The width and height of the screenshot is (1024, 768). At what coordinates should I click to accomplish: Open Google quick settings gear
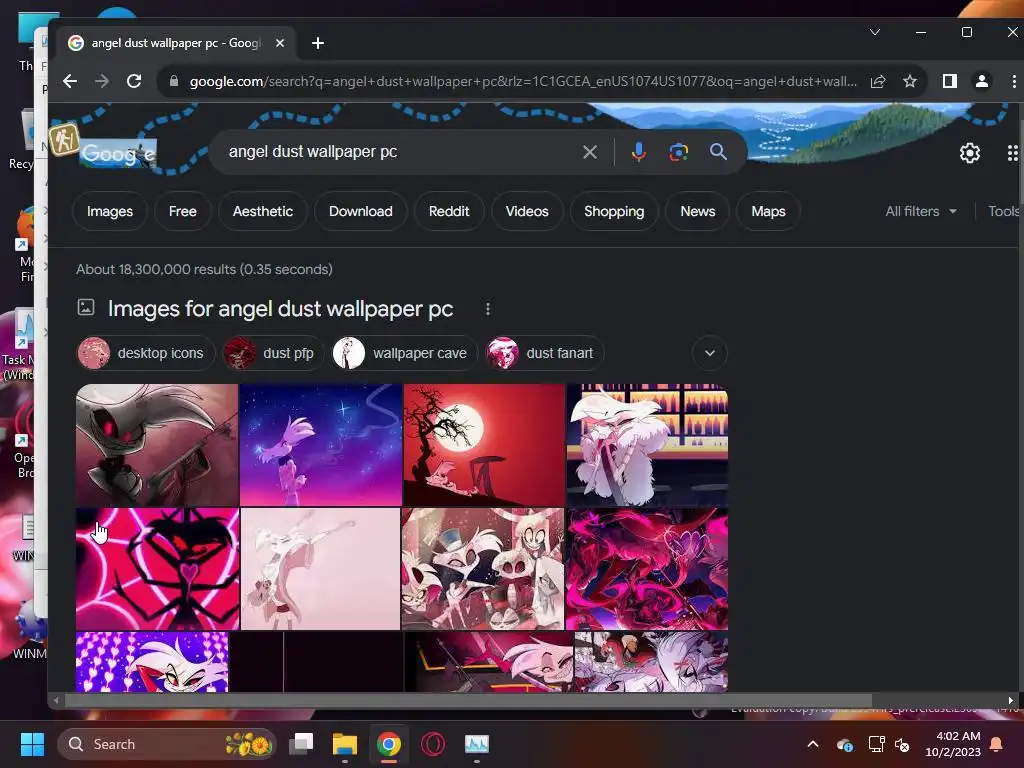pyautogui.click(x=970, y=153)
